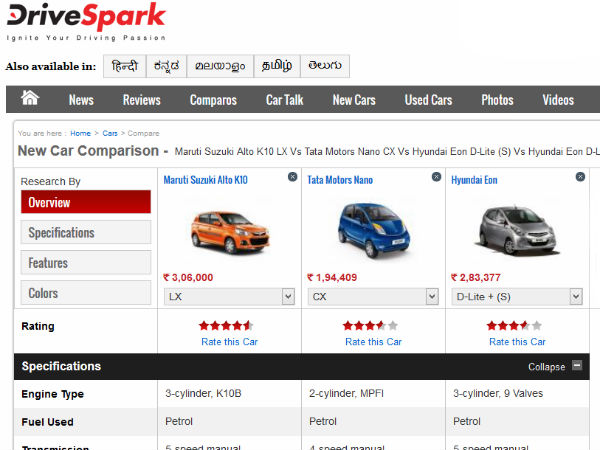The height and width of the screenshot is (450, 600).
Task: Go to the New Cars menu
Action: pos(355,100)
